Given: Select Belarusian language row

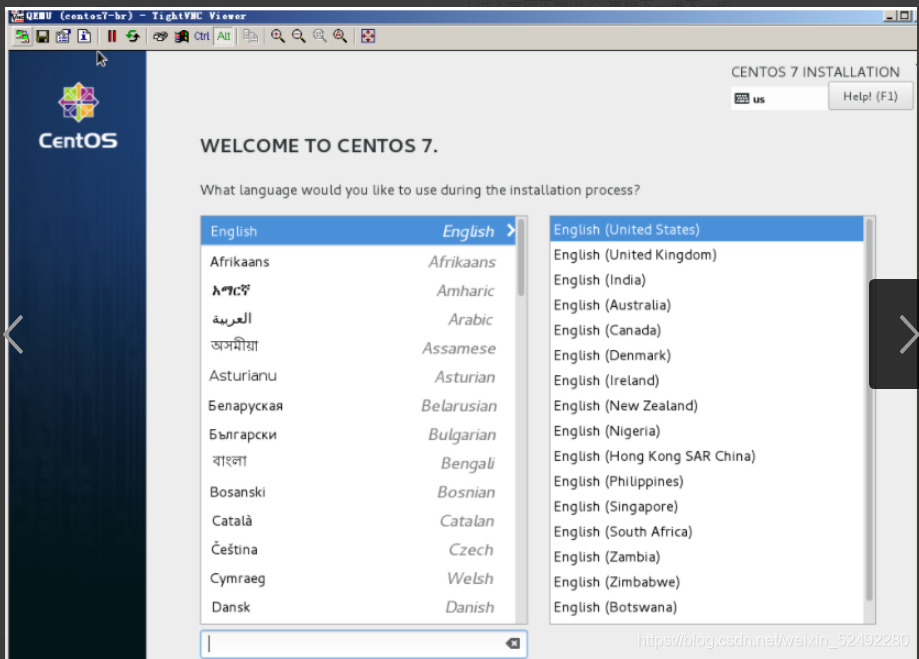Looking at the screenshot, I should click(x=358, y=405).
